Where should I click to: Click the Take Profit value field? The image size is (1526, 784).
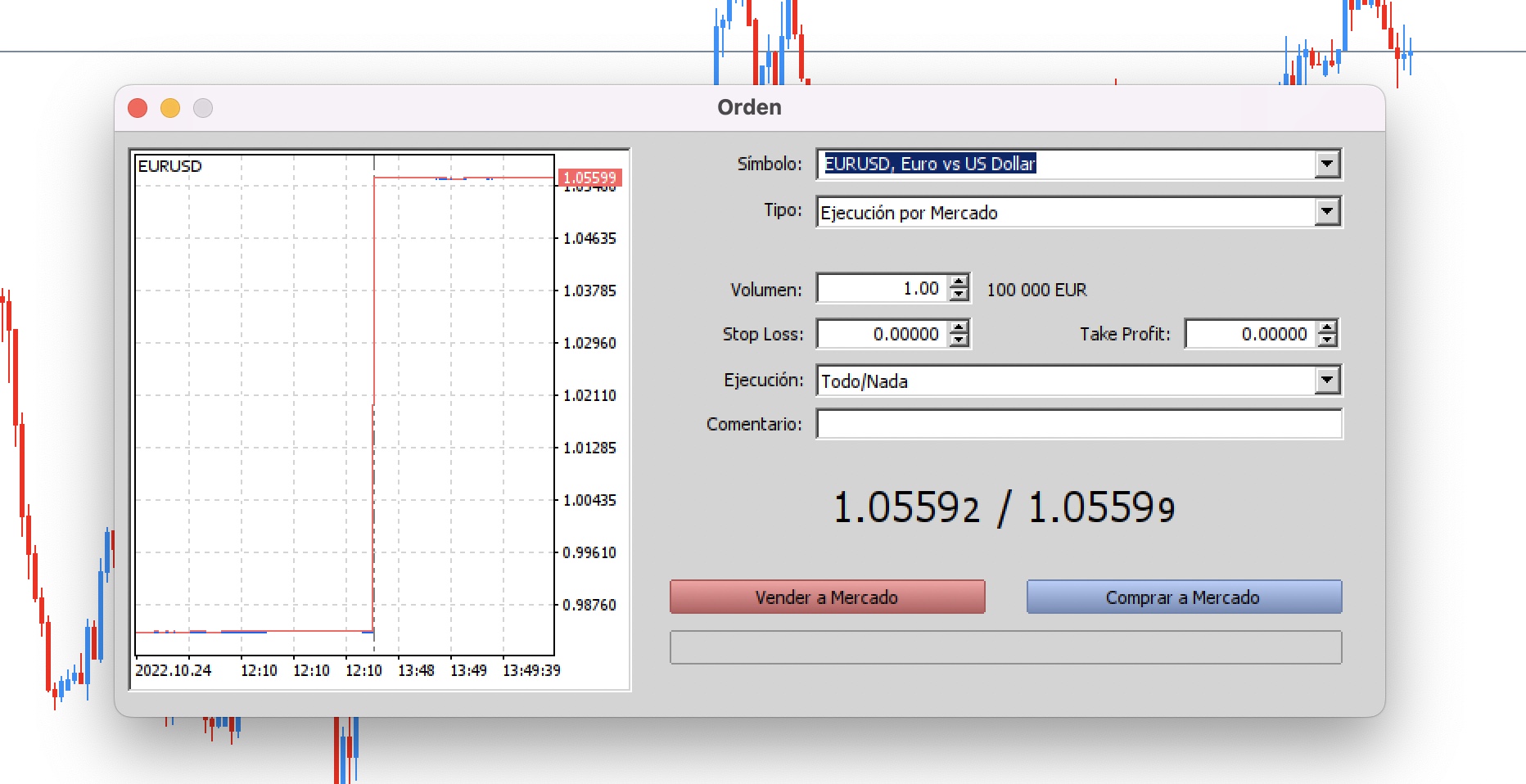tap(1251, 334)
